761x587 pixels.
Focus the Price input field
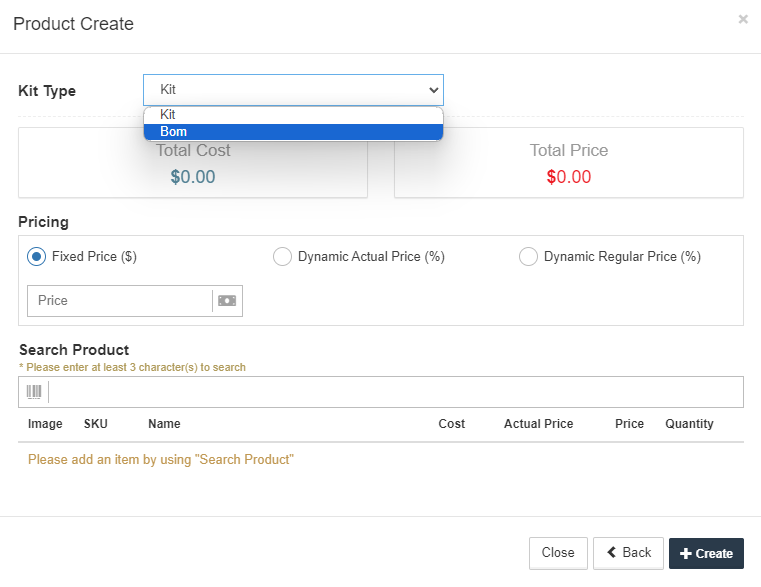point(120,301)
